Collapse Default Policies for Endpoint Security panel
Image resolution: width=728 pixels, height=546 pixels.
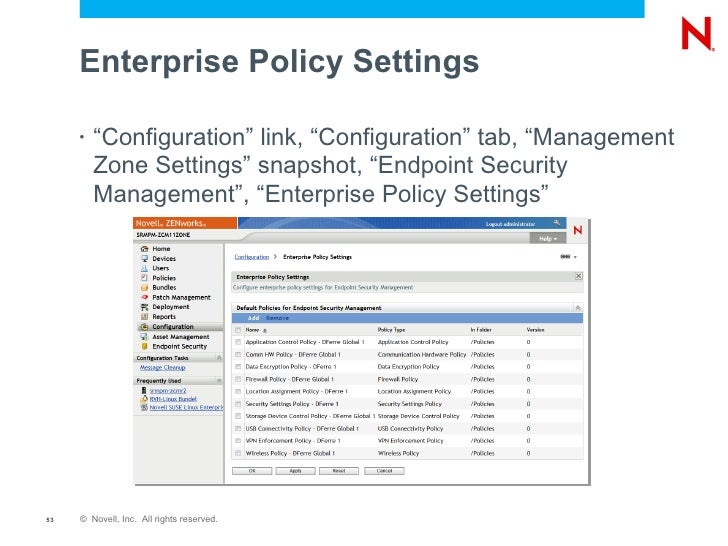578,308
